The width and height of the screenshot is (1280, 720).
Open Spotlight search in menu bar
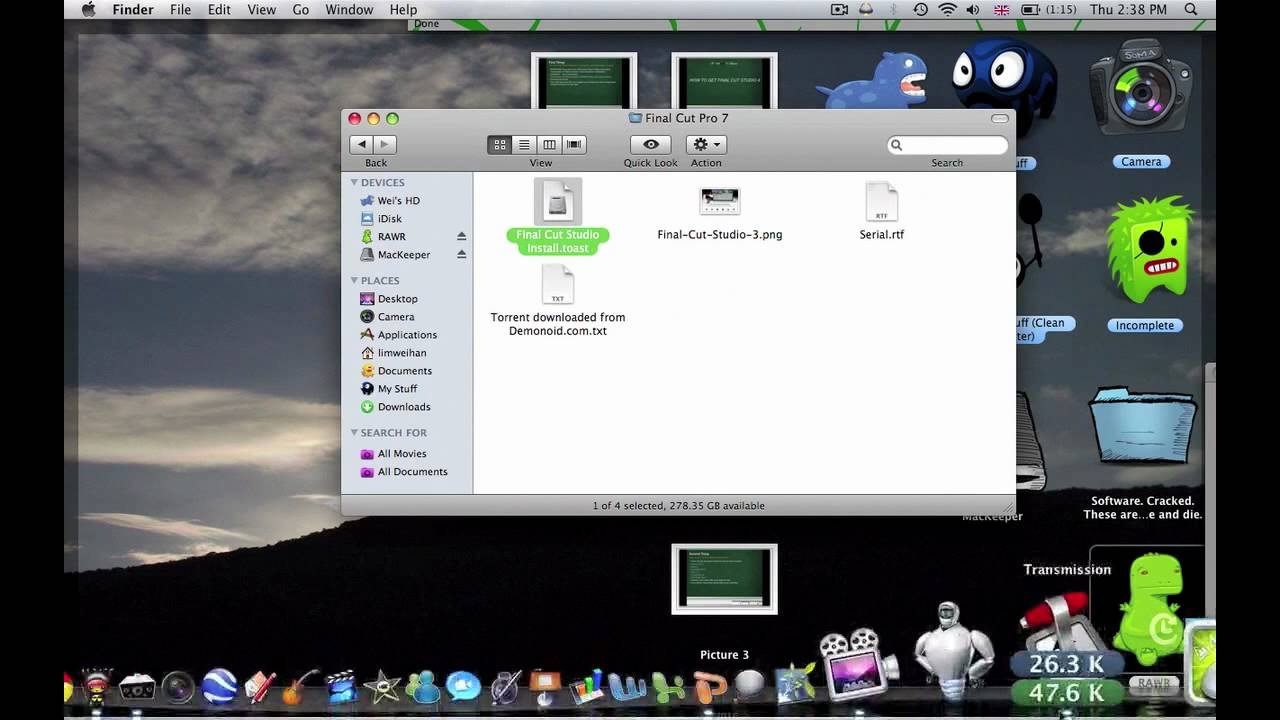tap(1191, 10)
